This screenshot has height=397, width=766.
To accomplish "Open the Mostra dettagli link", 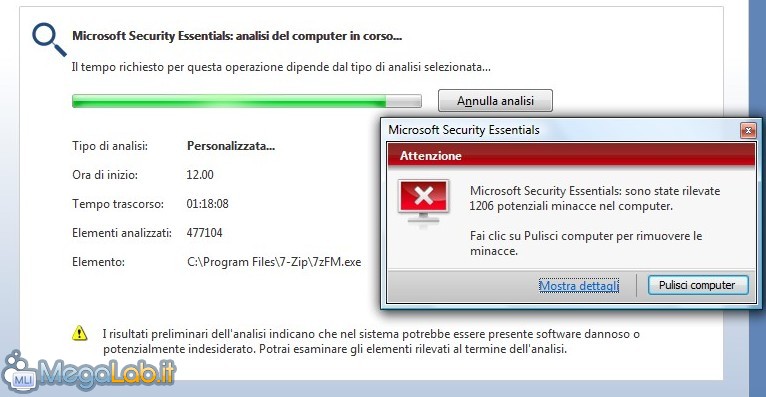I will coord(579,286).
